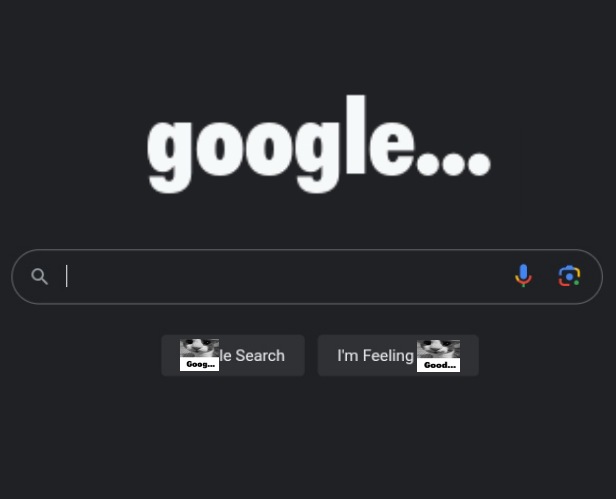The height and width of the screenshot is (499, 616).
Task: Search by voice using the colored mic
Action: coord(523,276)
